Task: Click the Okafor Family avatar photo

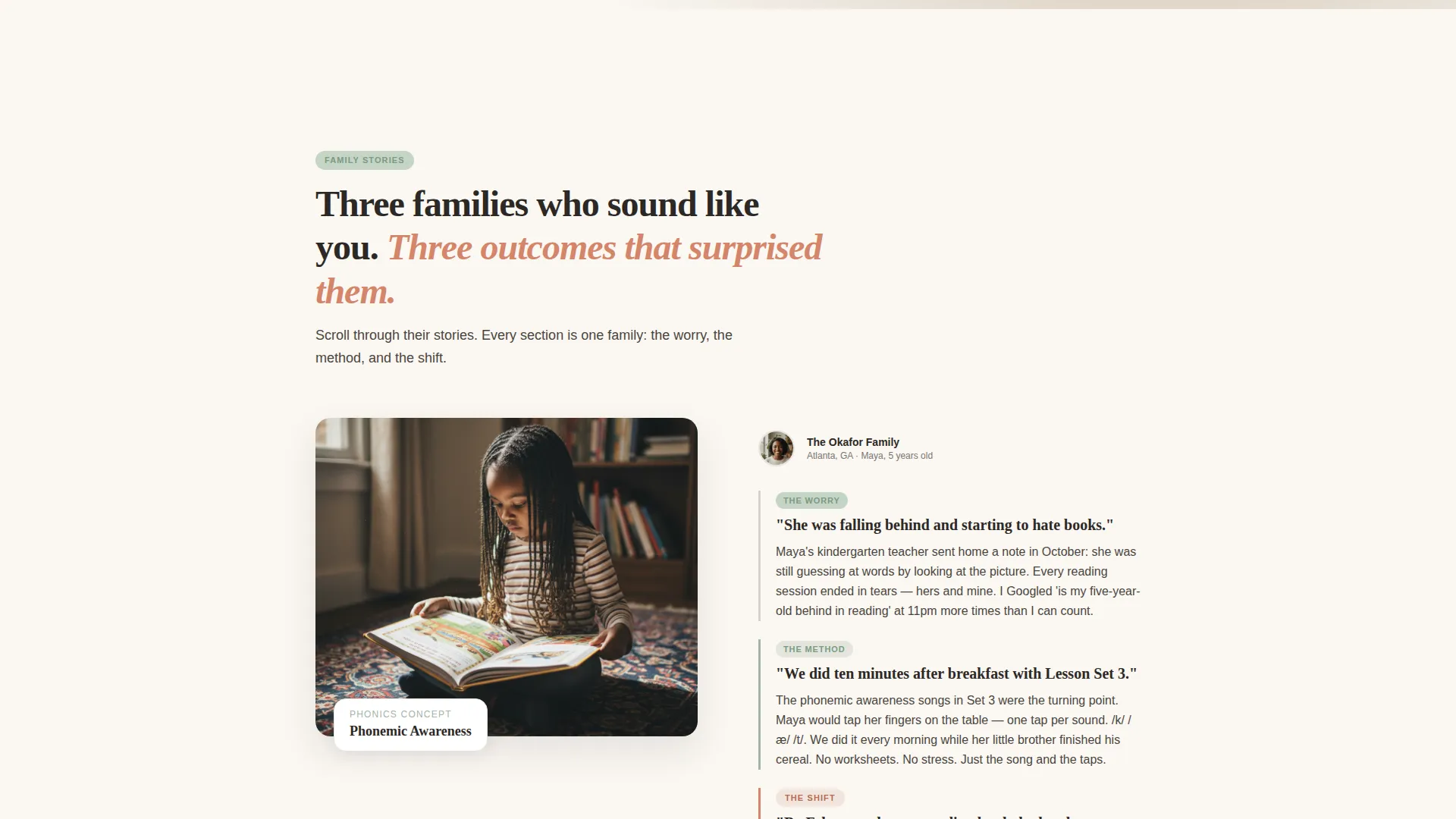Action: tap(777, 448)
